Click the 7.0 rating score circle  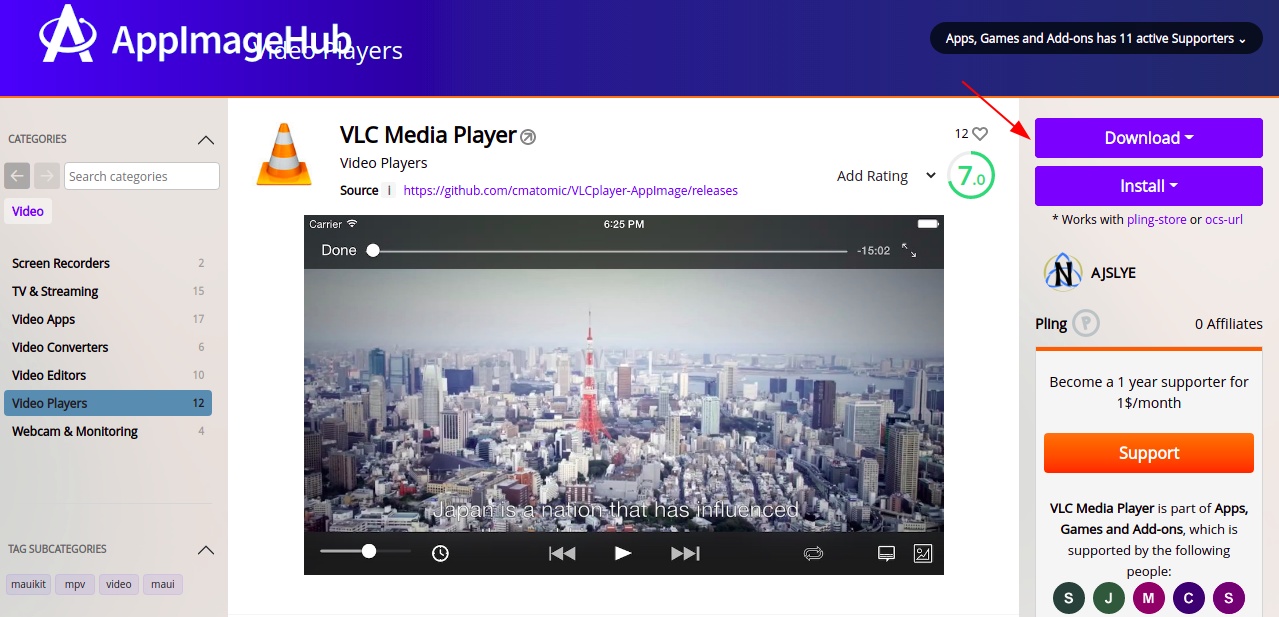[970, 175]
